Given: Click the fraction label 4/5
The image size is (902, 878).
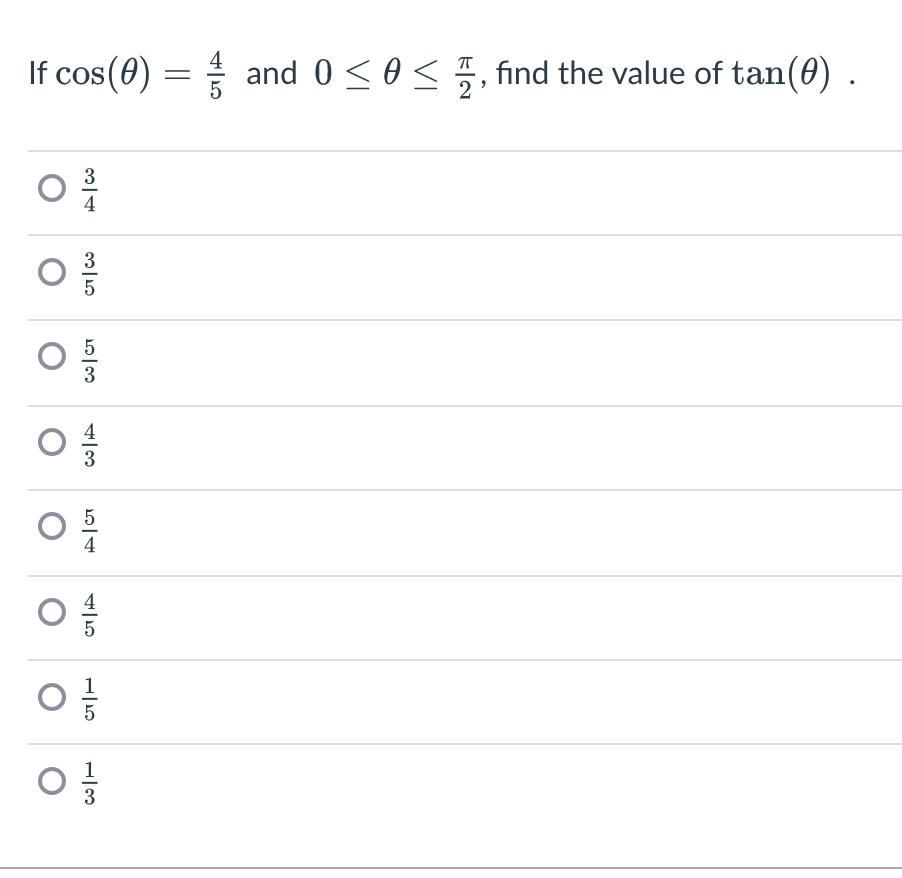Looking at the screenshot, I should (x=89, y=612).
